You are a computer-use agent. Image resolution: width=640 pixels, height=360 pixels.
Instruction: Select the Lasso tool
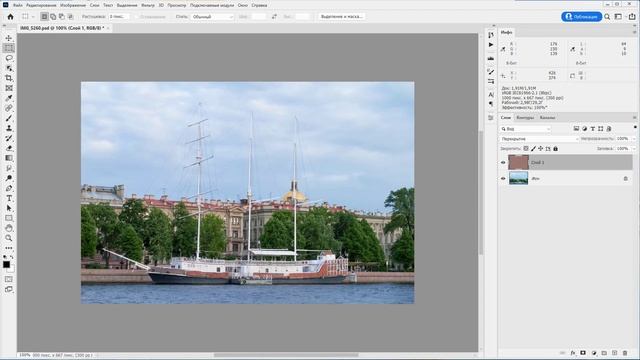point(9,58)
